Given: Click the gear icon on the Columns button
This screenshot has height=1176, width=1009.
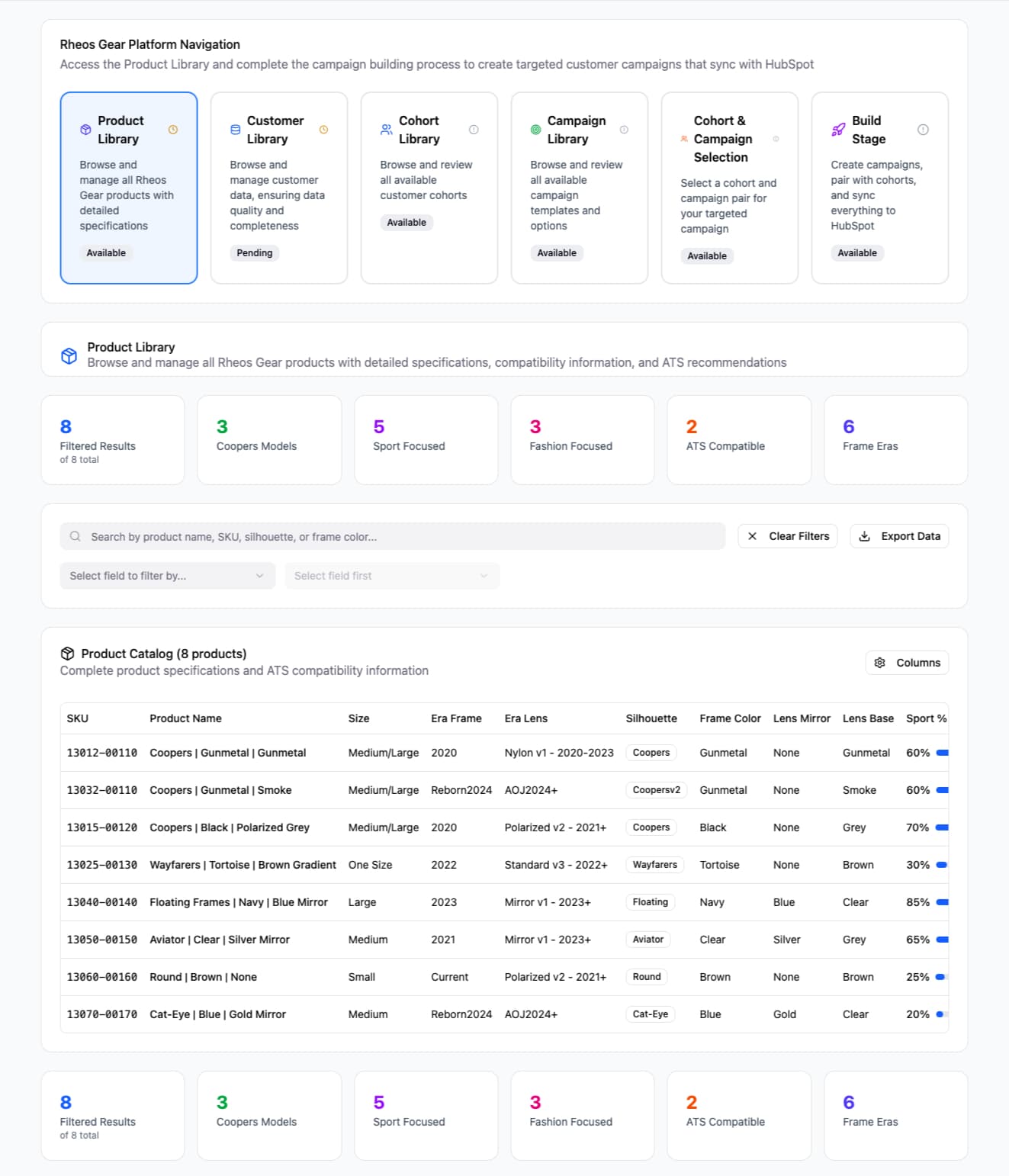Looking at the screenshot, I should (x=880, y=663).
